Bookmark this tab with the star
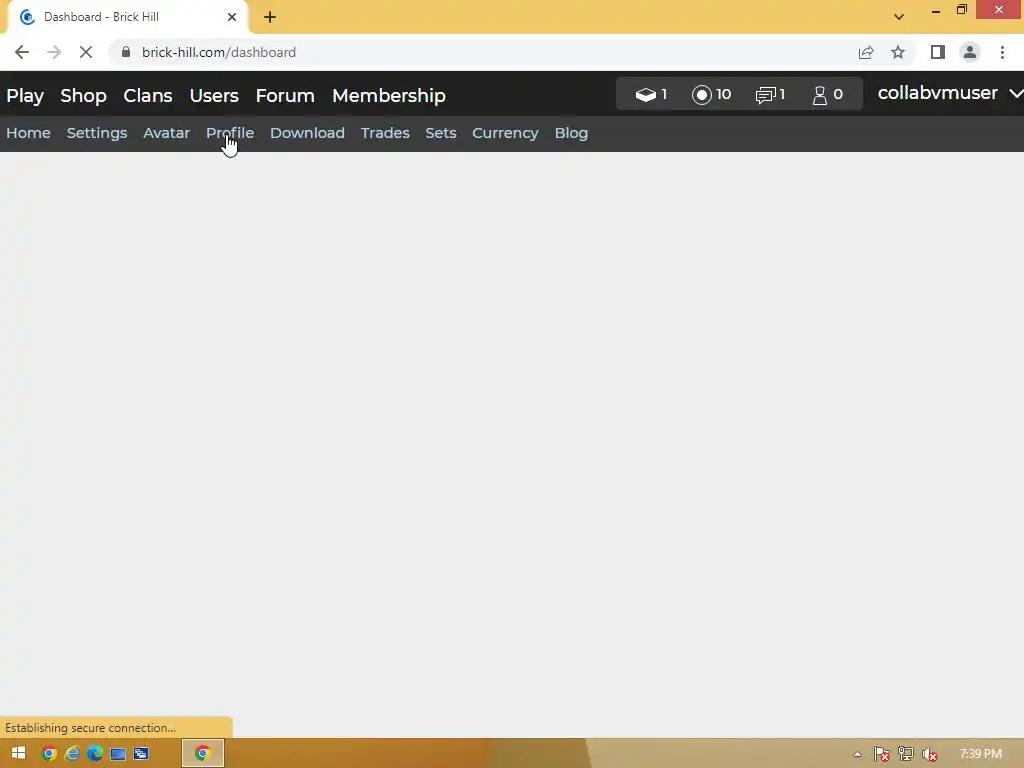Screen dimensions: 1024x768 pos(898,52)
